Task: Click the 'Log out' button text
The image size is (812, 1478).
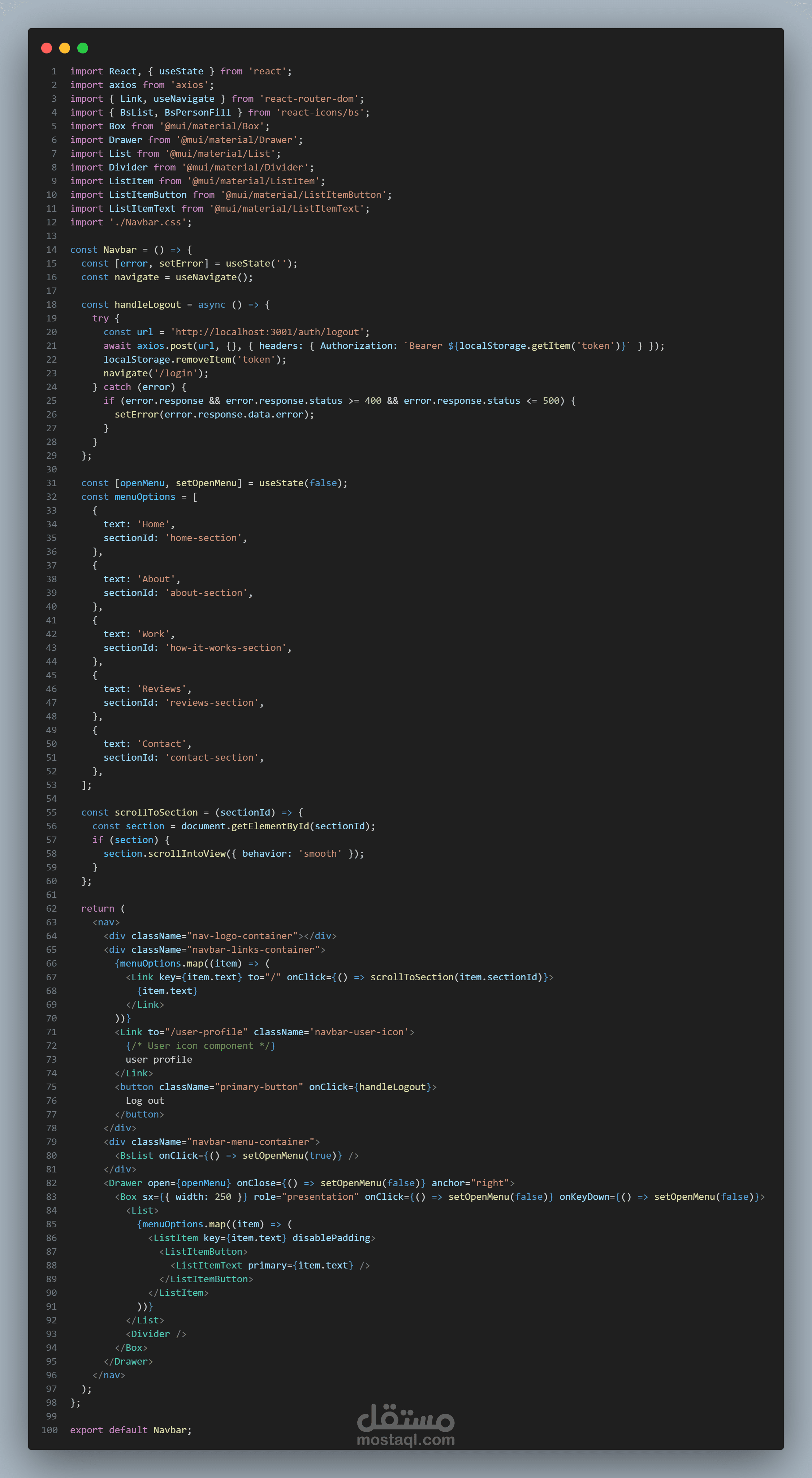Action: (144, 1101)
